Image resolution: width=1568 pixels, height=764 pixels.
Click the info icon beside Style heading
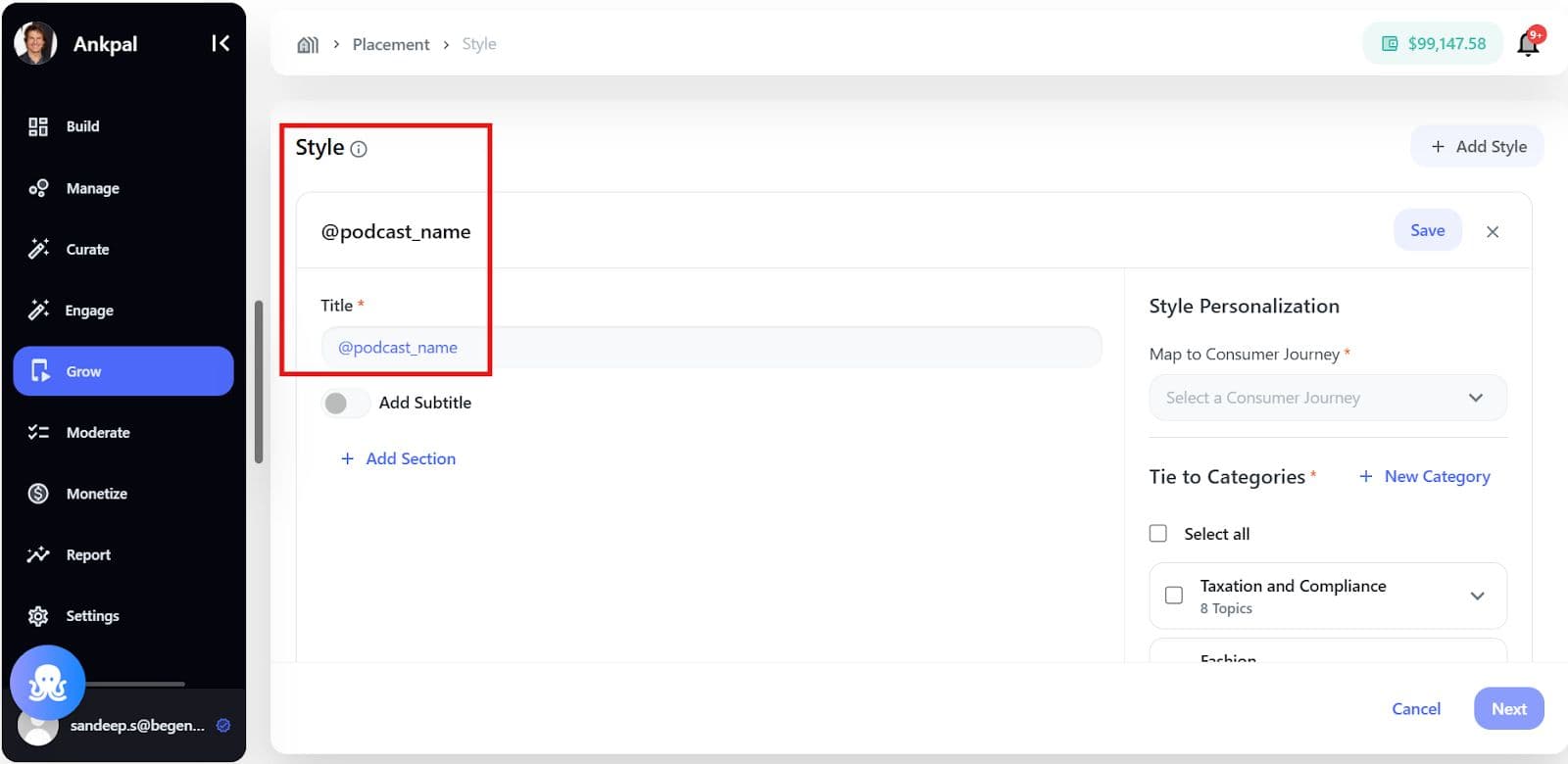click(359, 149)
